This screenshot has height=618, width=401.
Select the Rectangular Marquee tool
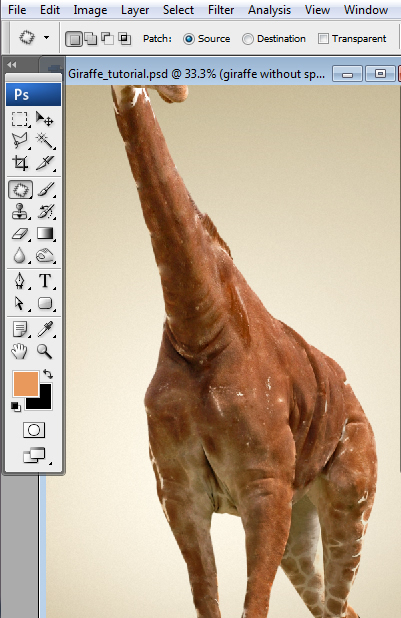click(20, 119)
